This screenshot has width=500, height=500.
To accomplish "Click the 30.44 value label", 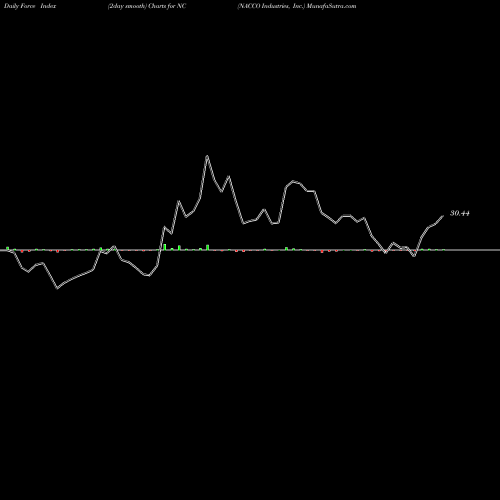I will click(x=460, y=213).
